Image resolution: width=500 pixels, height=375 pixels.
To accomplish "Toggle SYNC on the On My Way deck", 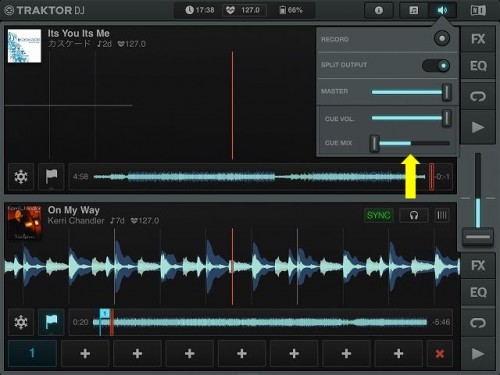I will (379, 216).
